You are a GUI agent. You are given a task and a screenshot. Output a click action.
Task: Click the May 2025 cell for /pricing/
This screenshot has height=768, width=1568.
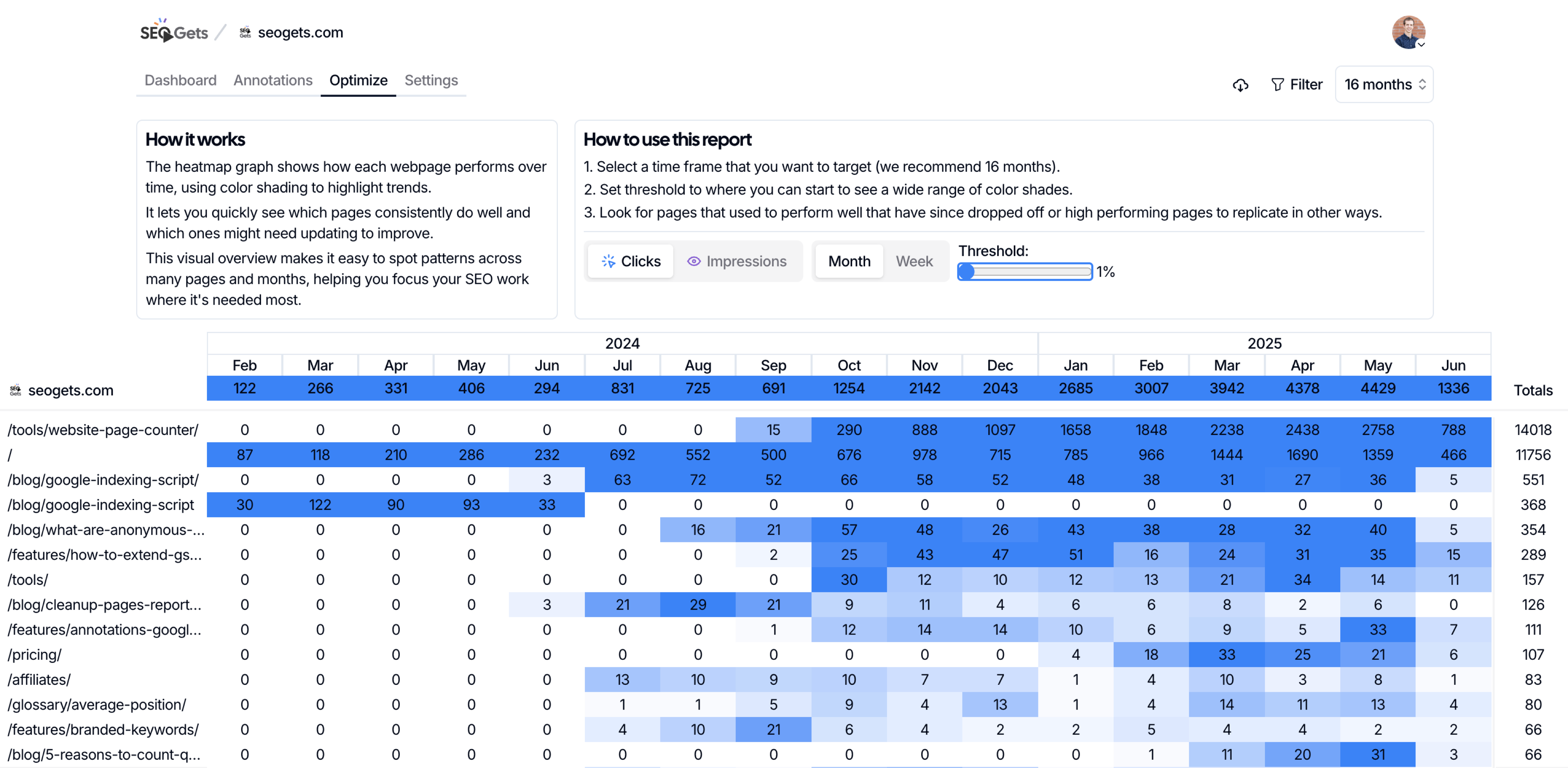coord(1377,655)
